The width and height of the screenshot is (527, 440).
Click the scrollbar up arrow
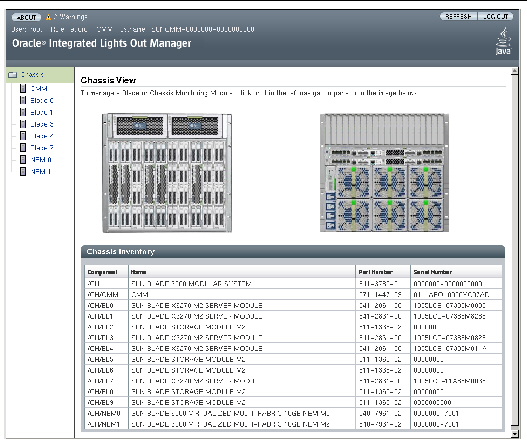coord(515,71)
